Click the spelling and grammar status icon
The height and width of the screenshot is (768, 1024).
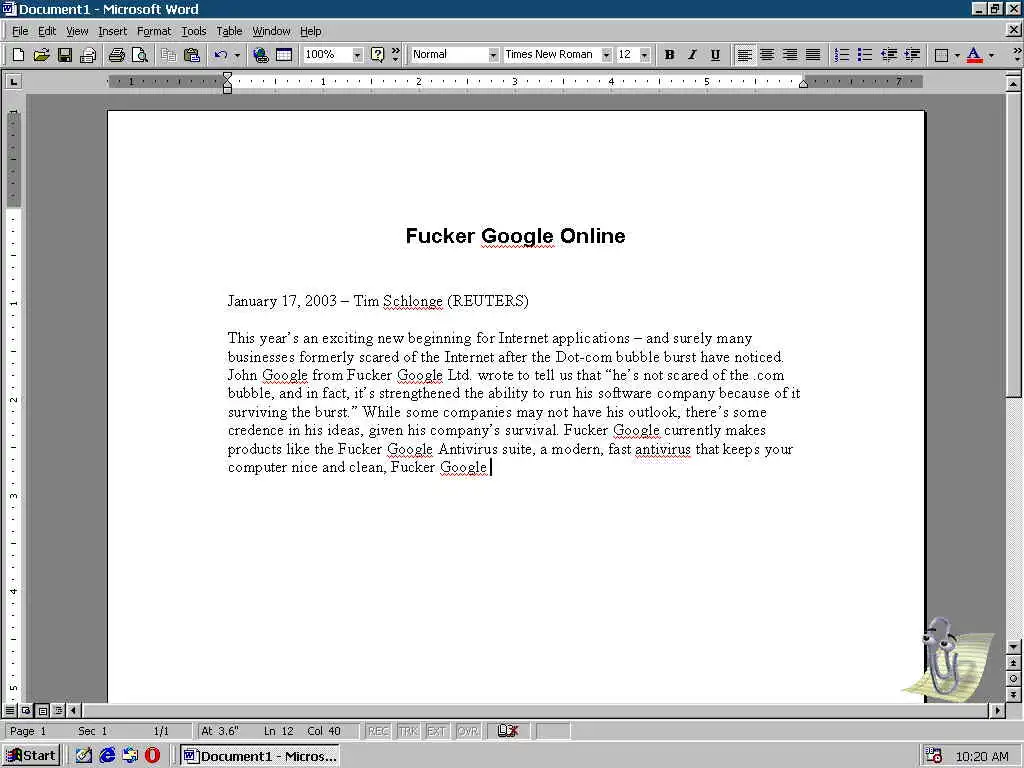pos(507,731)
